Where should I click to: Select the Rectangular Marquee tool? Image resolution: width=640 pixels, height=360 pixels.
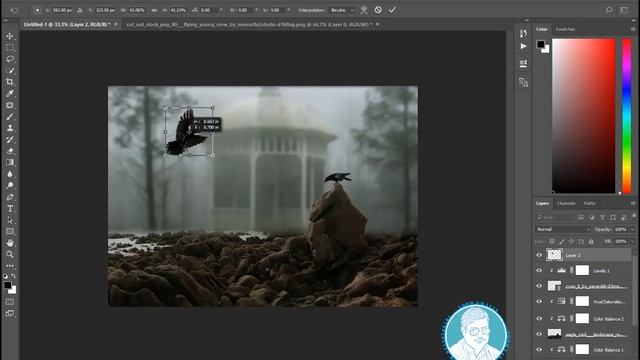10,48
